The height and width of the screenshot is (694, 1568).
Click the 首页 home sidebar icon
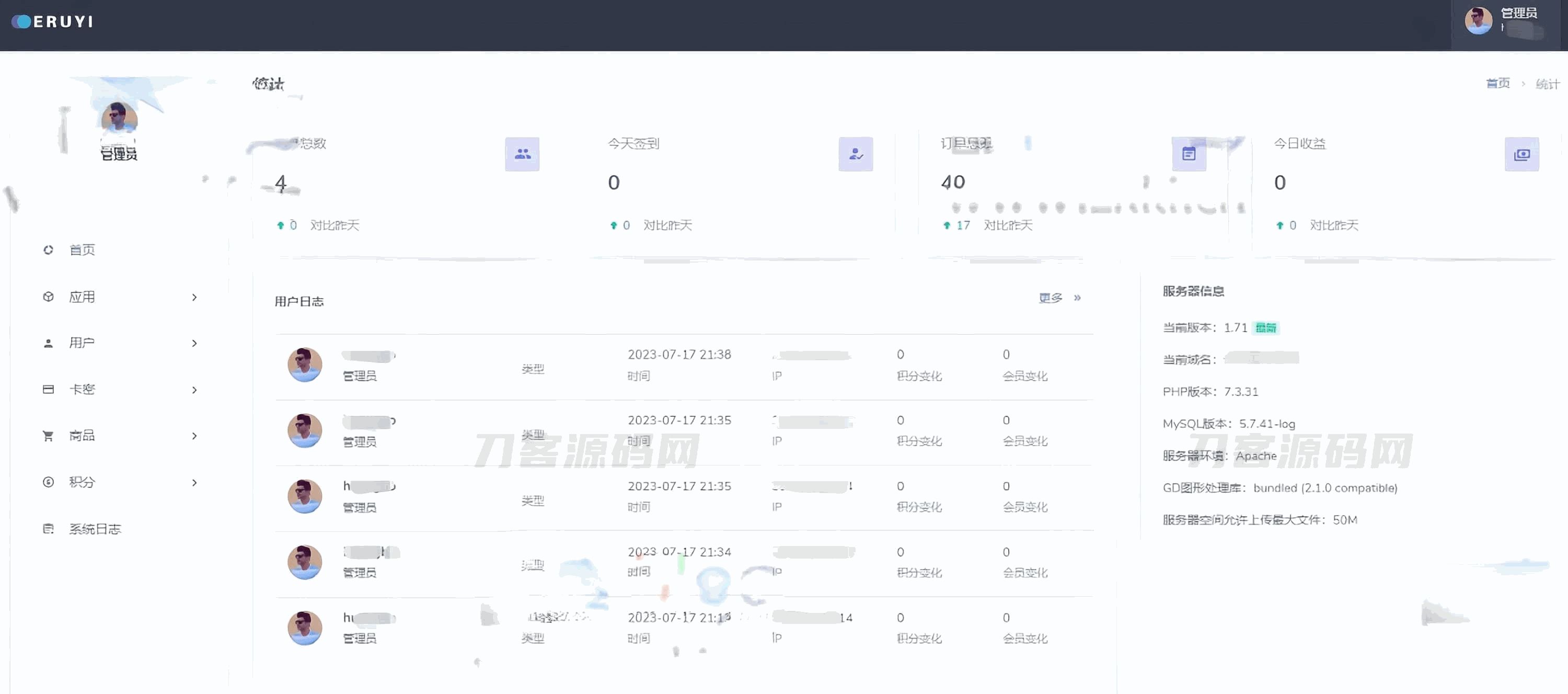pyautogui.click(x=48, y=250)
